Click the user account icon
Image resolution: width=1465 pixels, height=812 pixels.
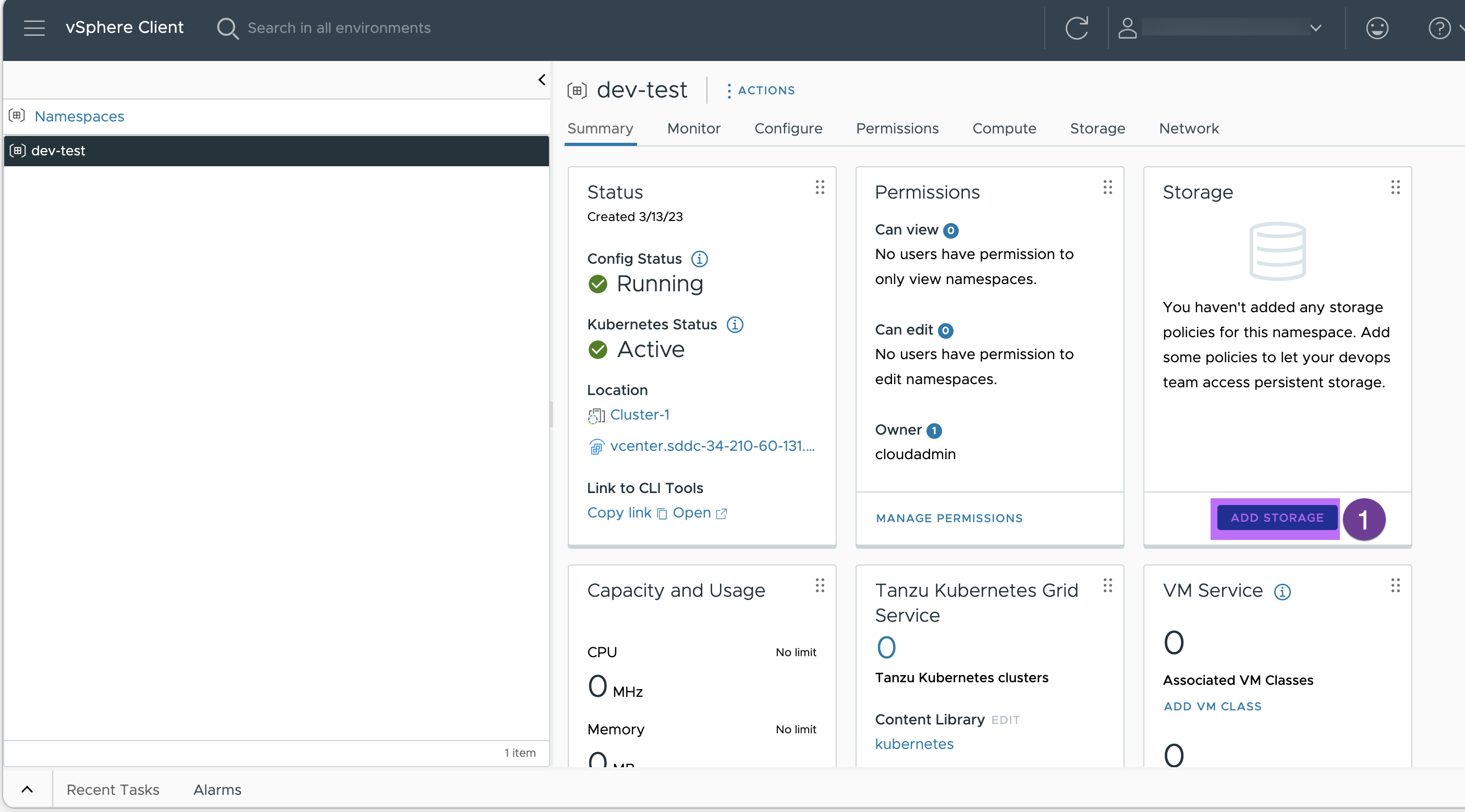1127,28
